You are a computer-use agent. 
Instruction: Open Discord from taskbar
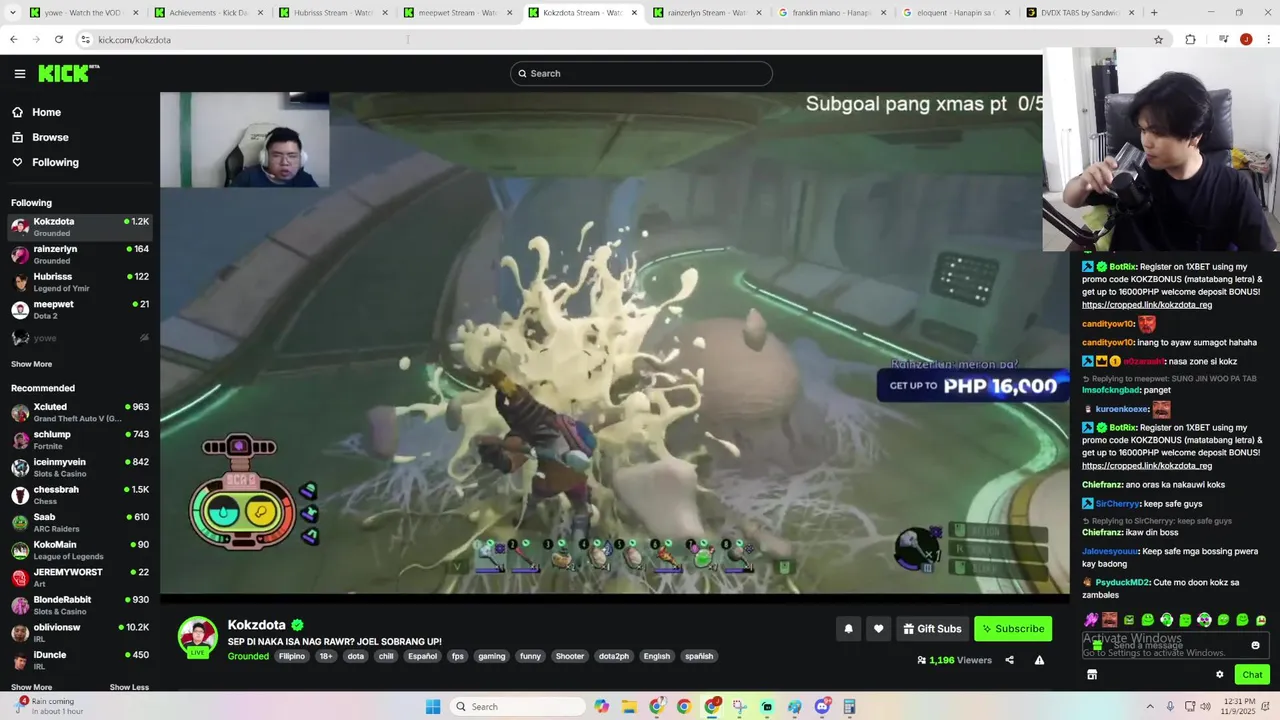[822, 706]
